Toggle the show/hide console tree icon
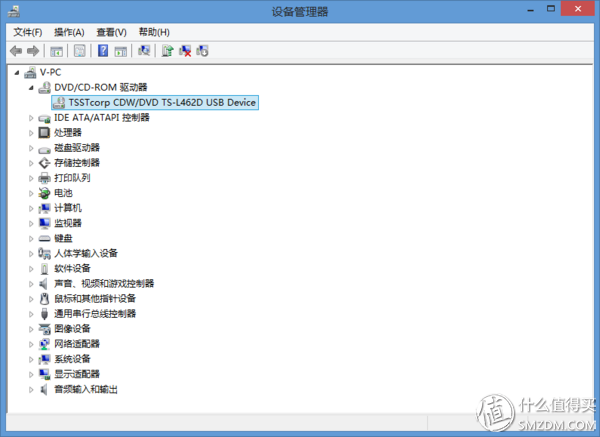The height and width of the screenshot is (437, 600). [x=57, y=50]
